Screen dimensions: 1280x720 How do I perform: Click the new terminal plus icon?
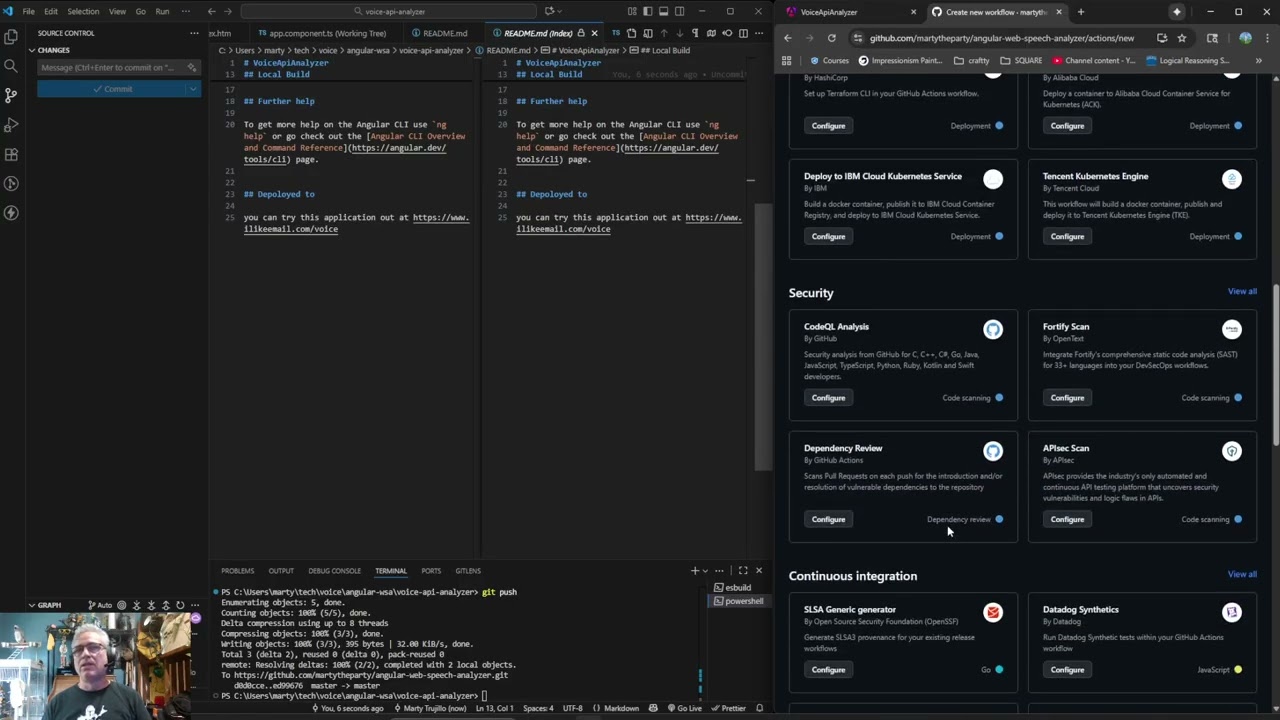(694, 570)
